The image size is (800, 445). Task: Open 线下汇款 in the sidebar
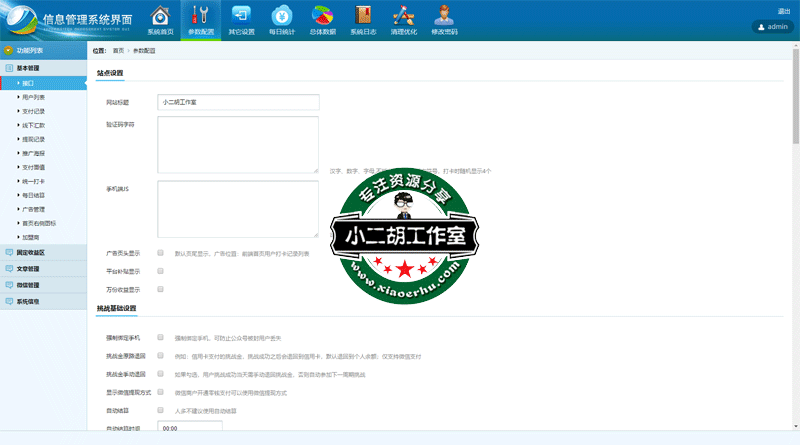(x=33, y=126)
